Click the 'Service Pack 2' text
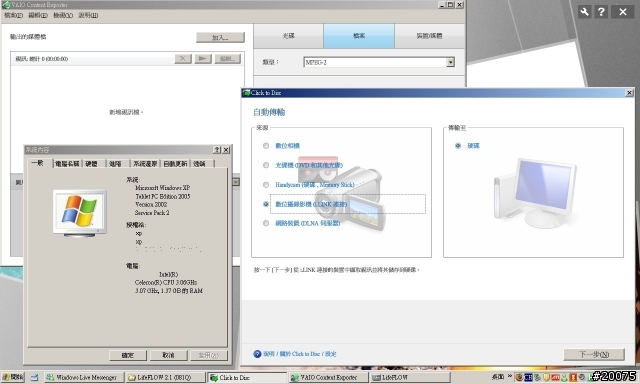The width and height of the screenshot is (640, 384). tap(152, 213)
